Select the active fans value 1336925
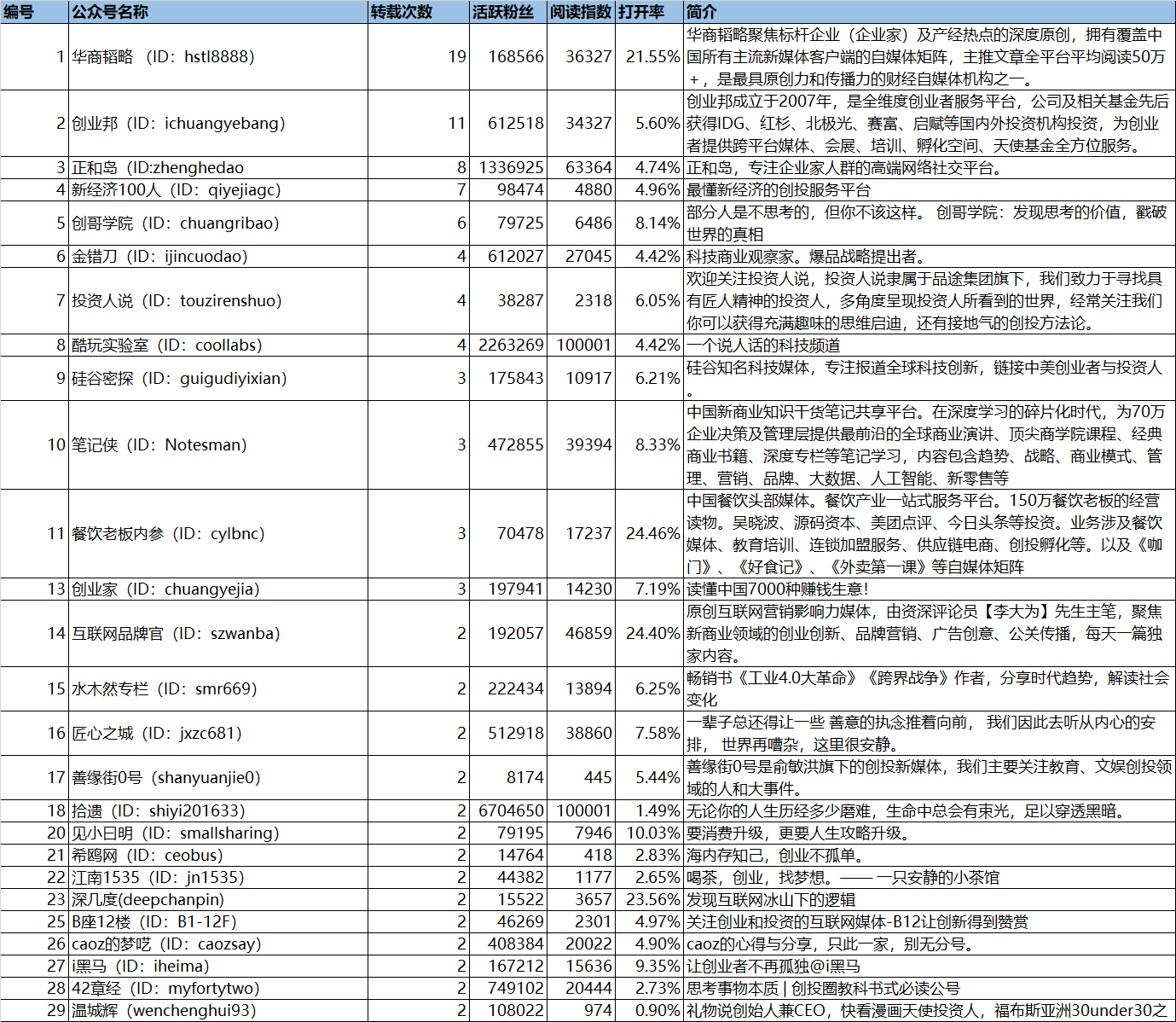The width and height of the screenshot is (1176, 1022). tap(510, 167)
